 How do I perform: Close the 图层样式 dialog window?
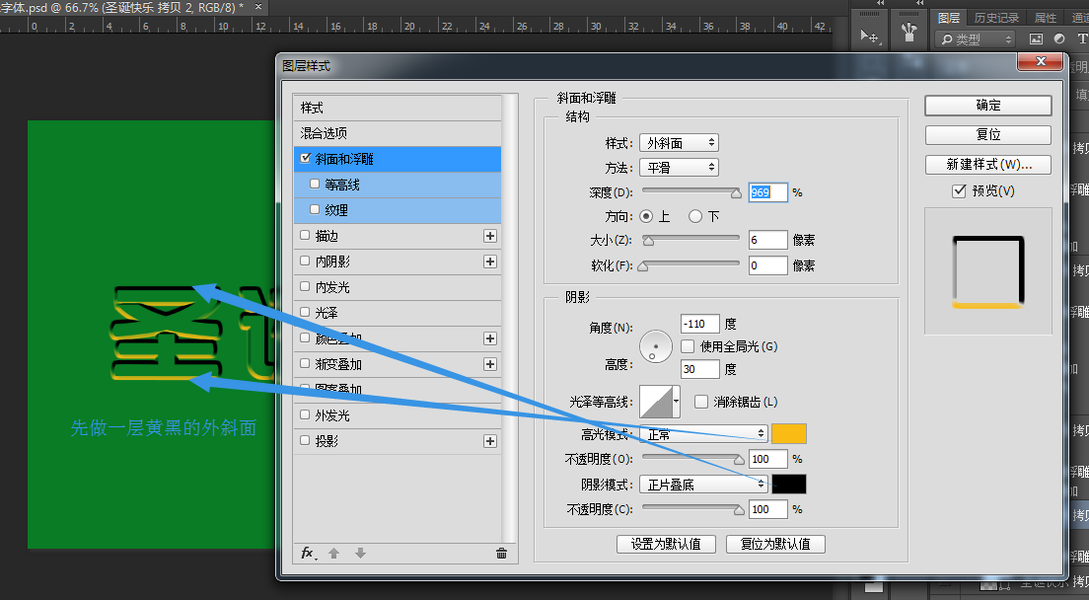(x=1040, y=61)
